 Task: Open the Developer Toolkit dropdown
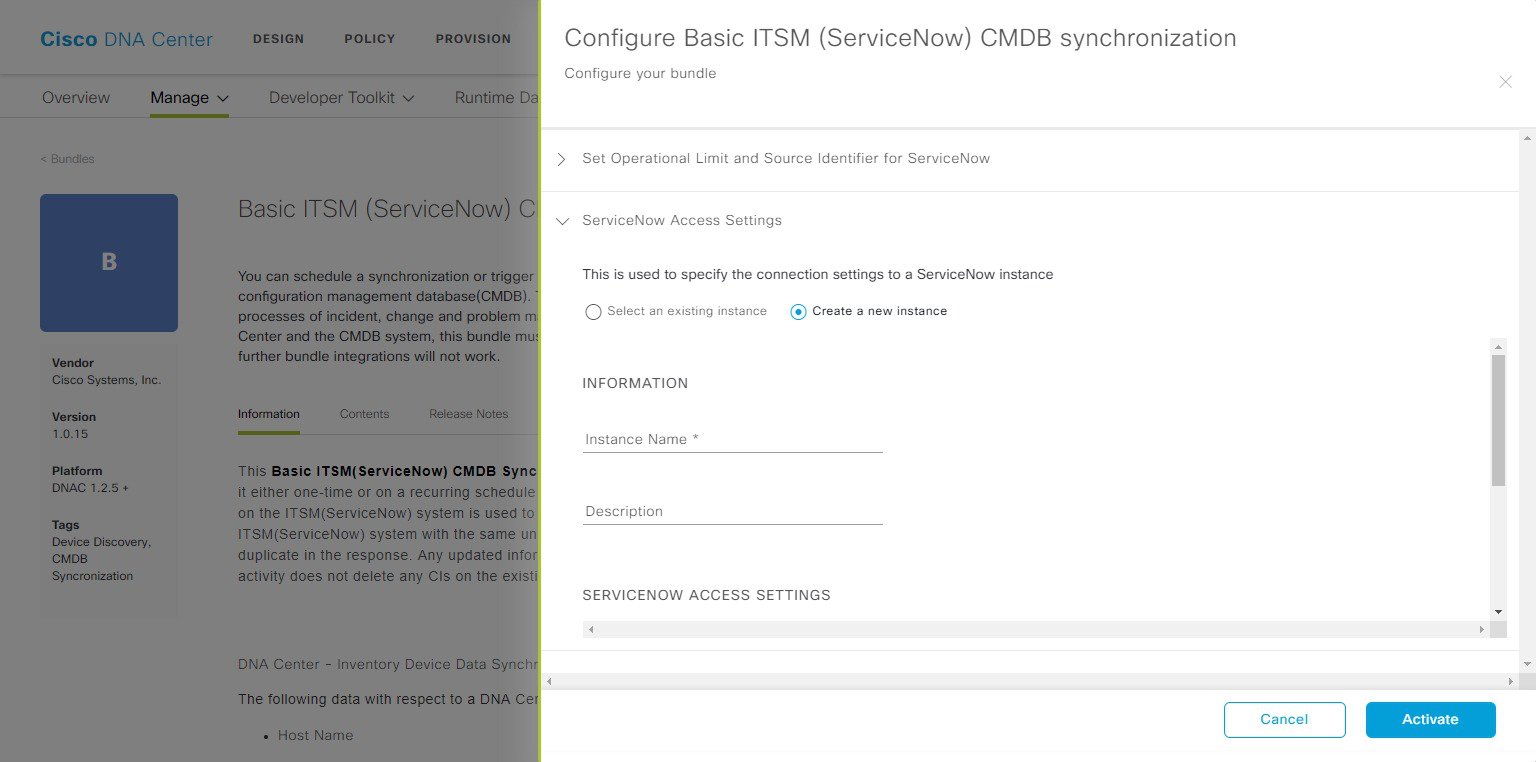click(341, 98)
